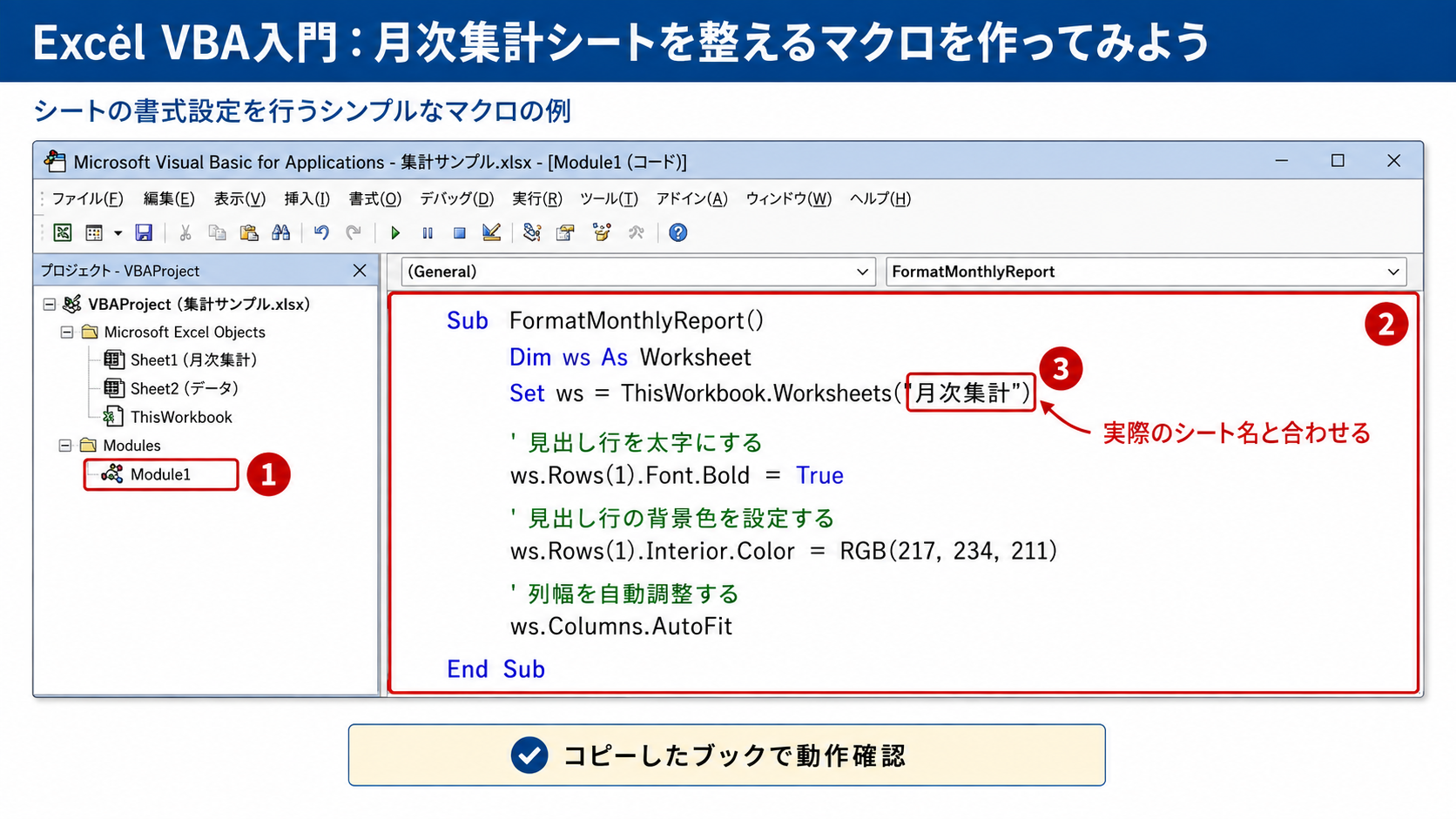Image resolution: width=1456 pixels, height=819 pixels.
Task: Click the ws.Rows(1).Font.Bold = True line
Action: (x=677, y=476)
